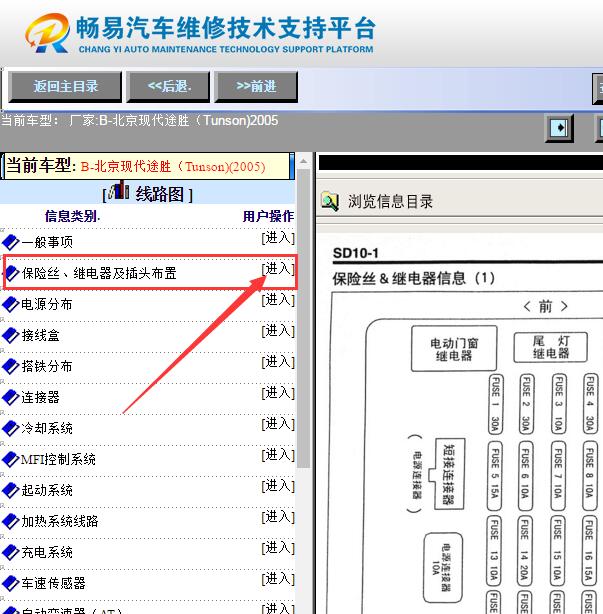603x614 pixels.
Task: Open [进入] link for 电源分布
Action: click(x=278, y=300)
